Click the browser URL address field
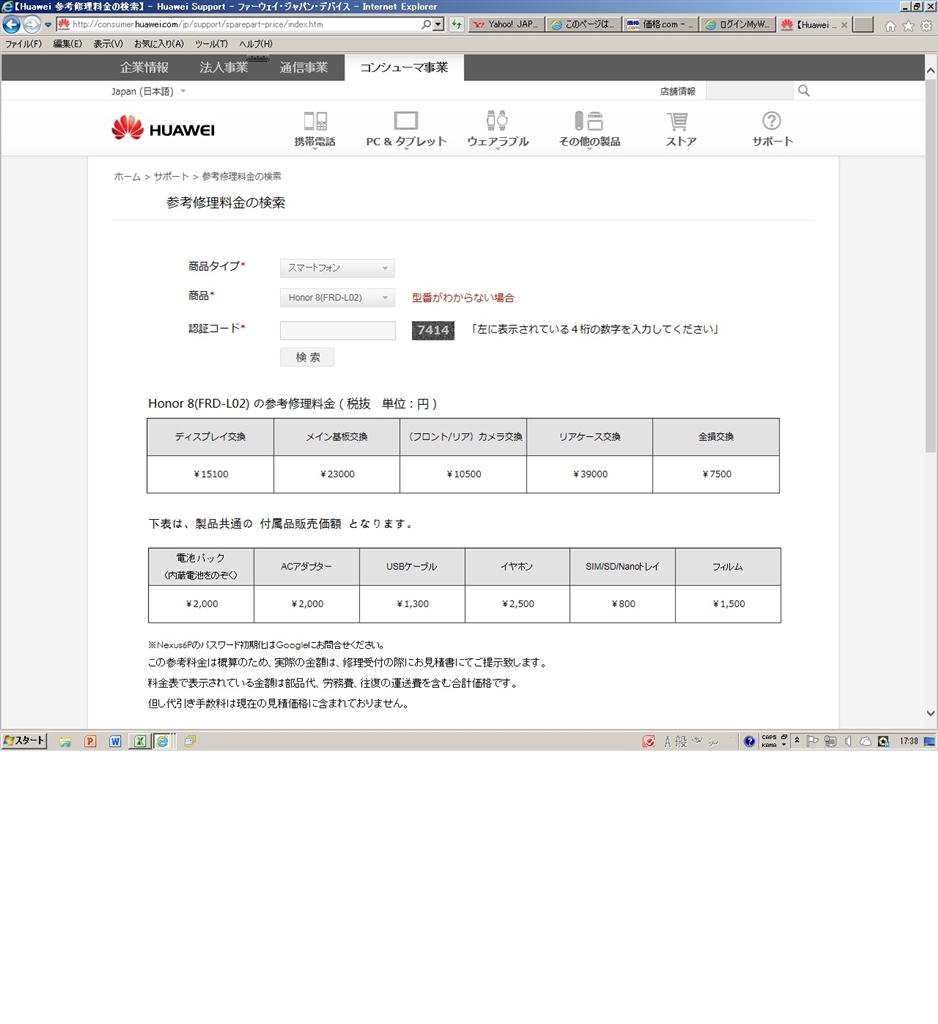This screenshot has width=938, height=1024. point(245,25)
